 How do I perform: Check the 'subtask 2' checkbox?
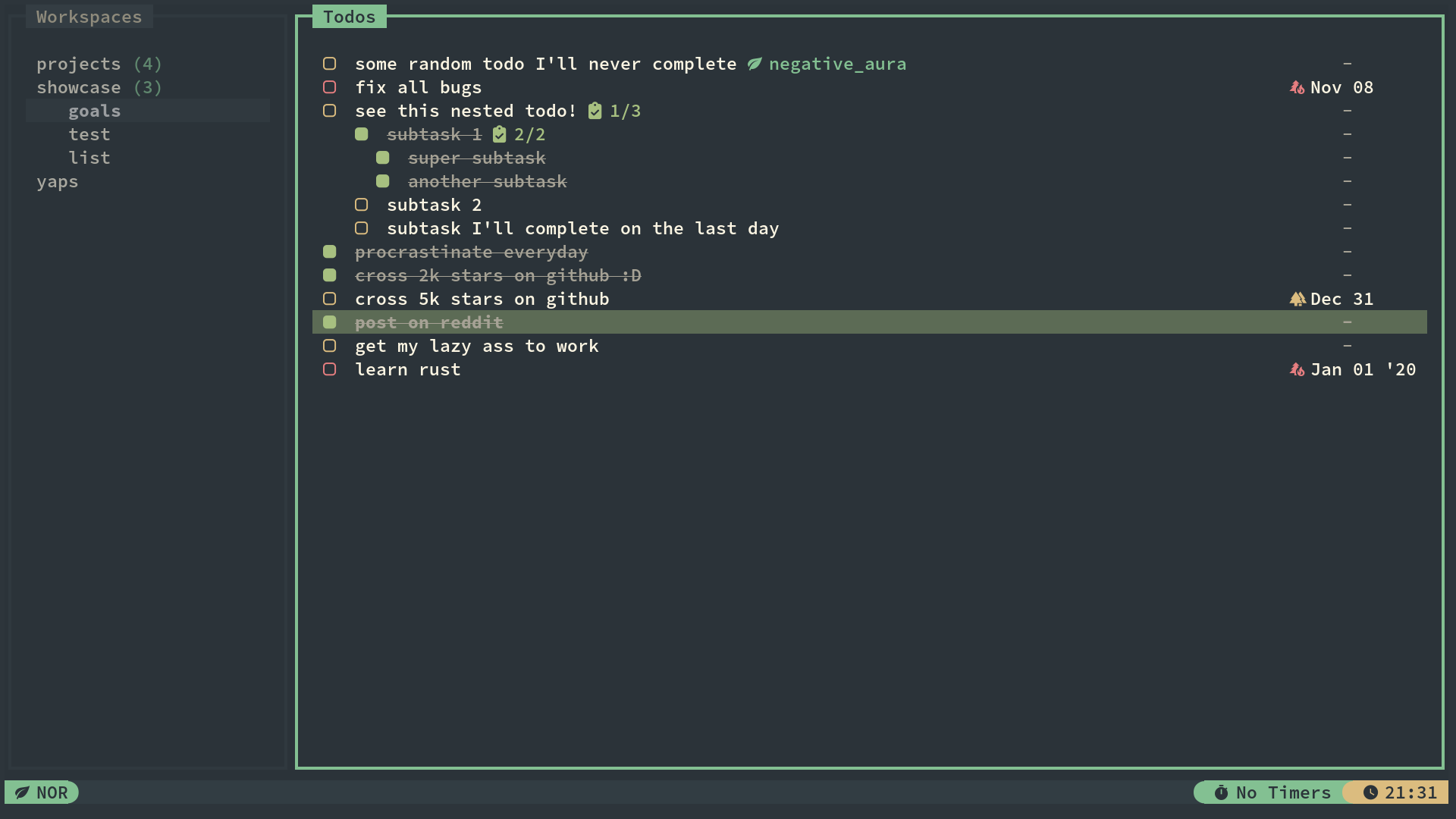[x=361, y=205]
